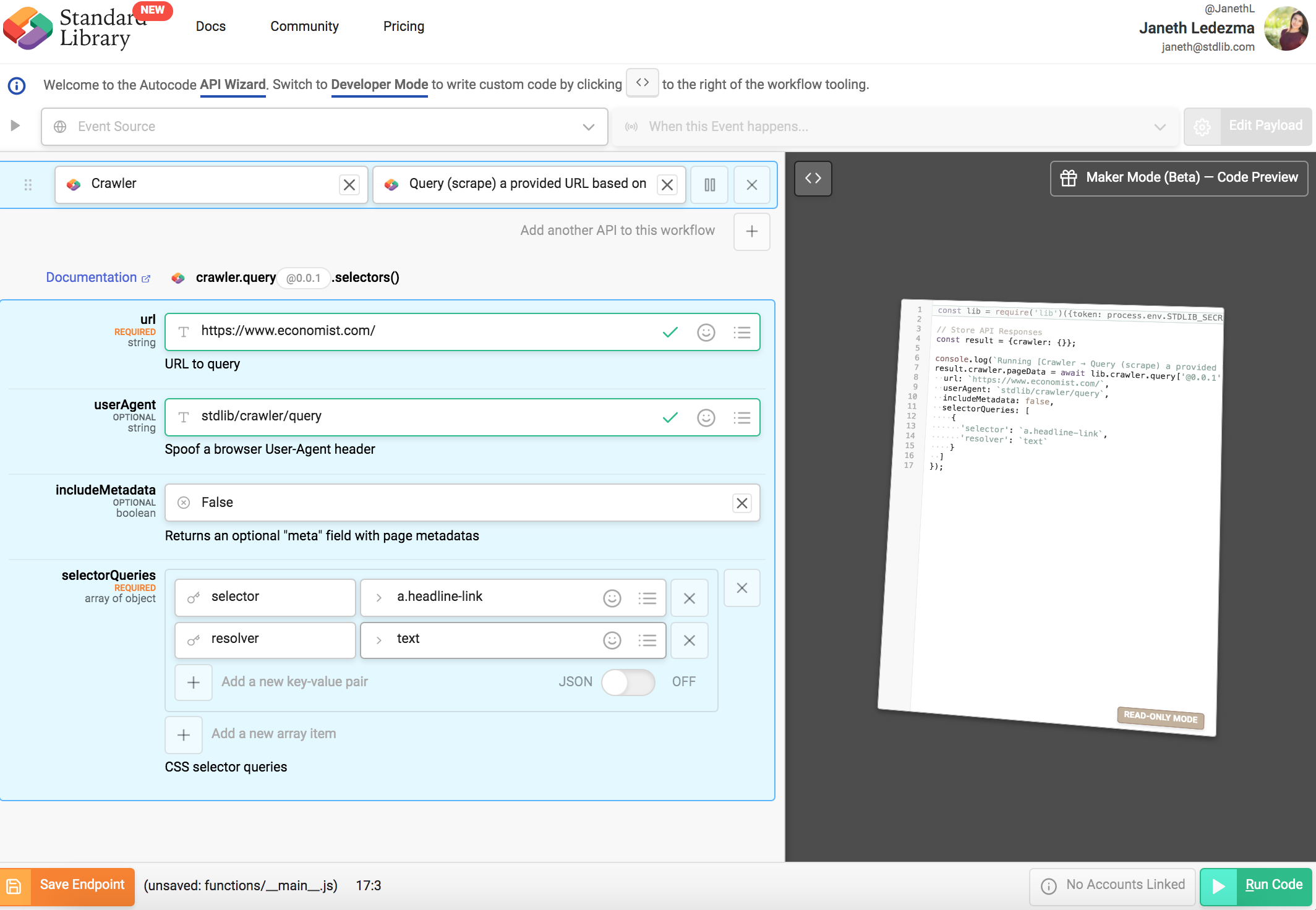This screenshot has width=1316, height=910.
Task: Go to the Pricing page
Action: (404, 26)
